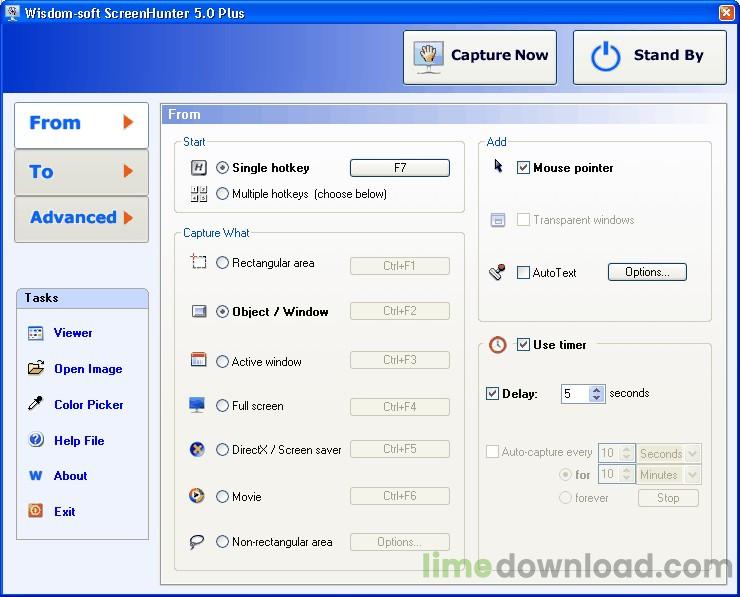Open the F7 single hotkey selector
This screenshot has width=740, height=597.
[x=399, y=168]
